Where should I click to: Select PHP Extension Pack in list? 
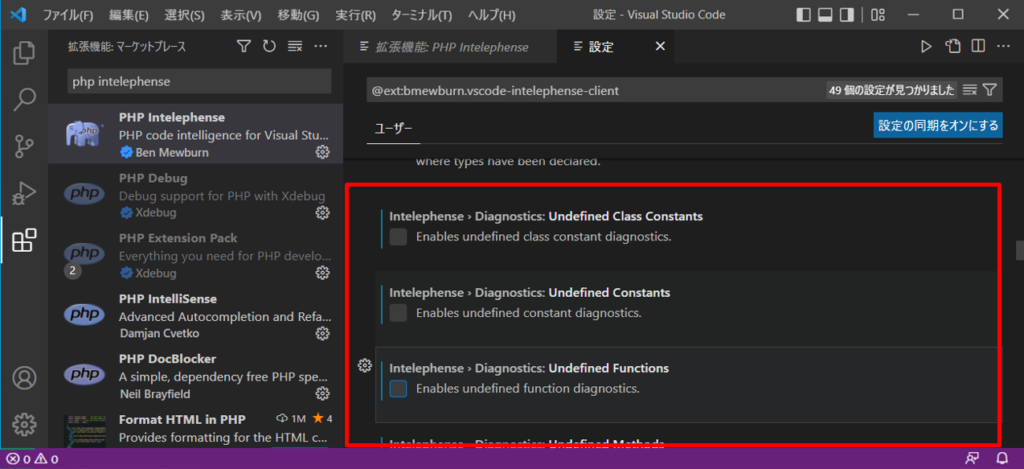click(x=195, y=255)
